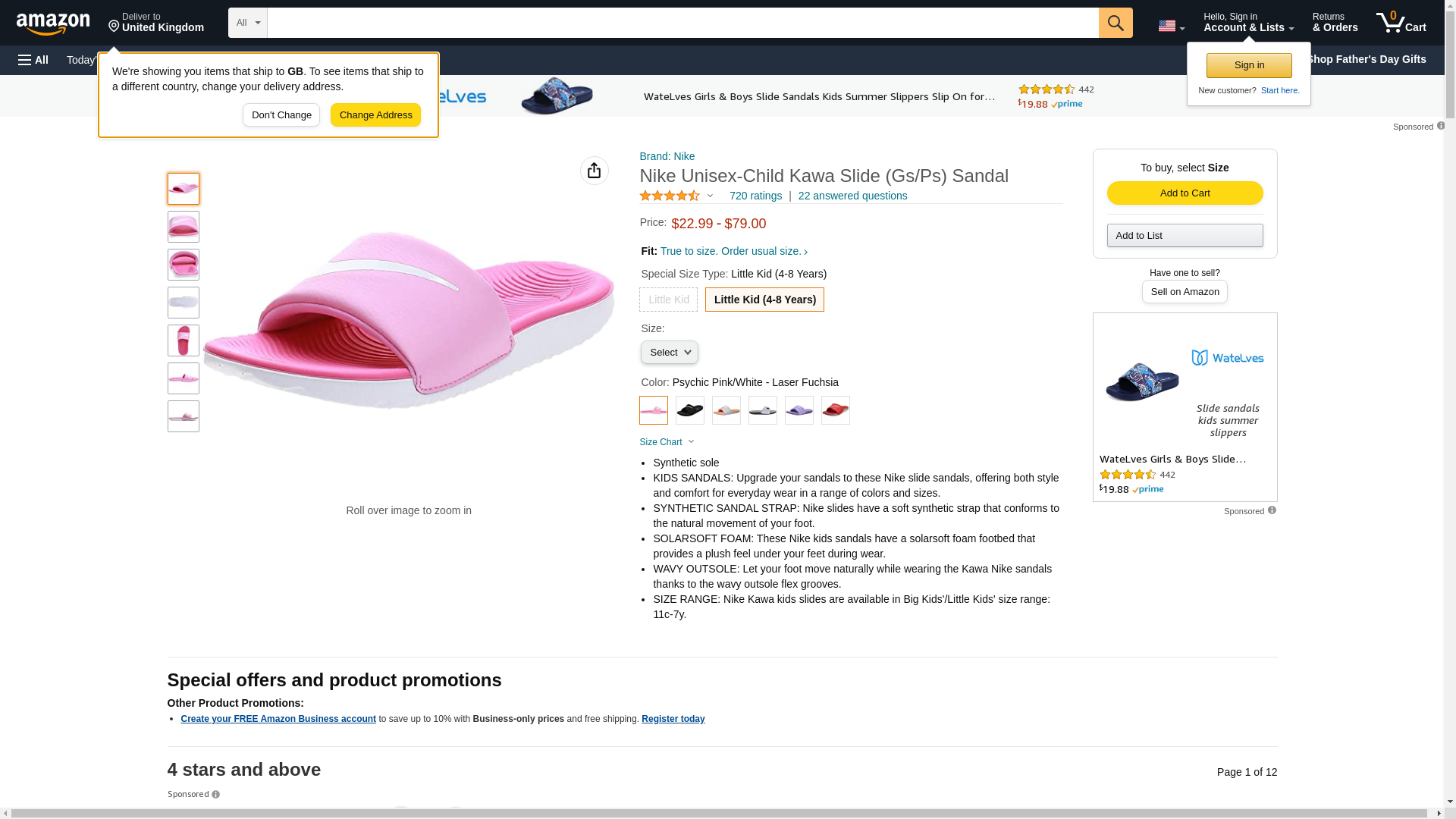The image size is (1456, 819).
Task: Click the Deliver to United Kingdom location
Action: [156, 23]
